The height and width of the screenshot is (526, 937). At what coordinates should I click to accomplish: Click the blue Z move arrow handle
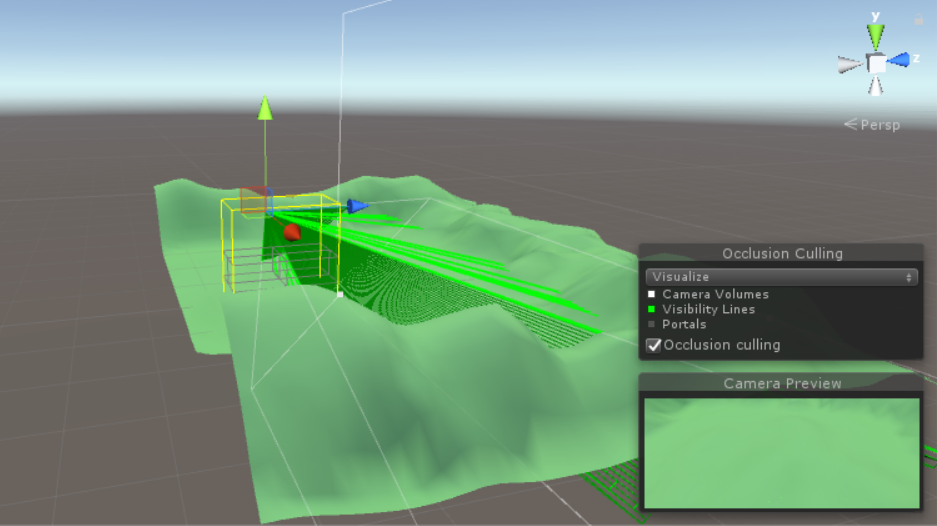tap(357, 206)
